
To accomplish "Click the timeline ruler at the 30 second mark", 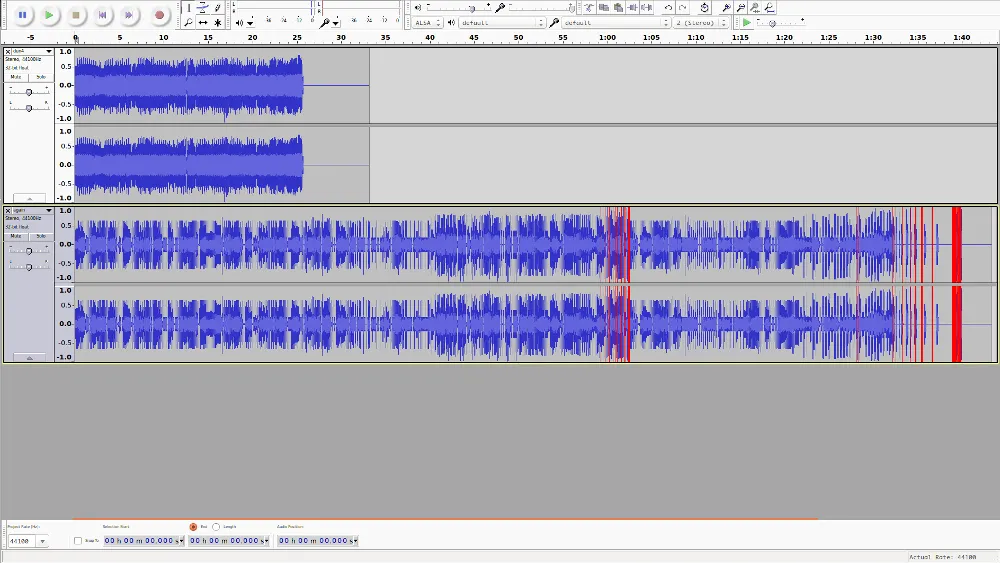I will point(341,38).
